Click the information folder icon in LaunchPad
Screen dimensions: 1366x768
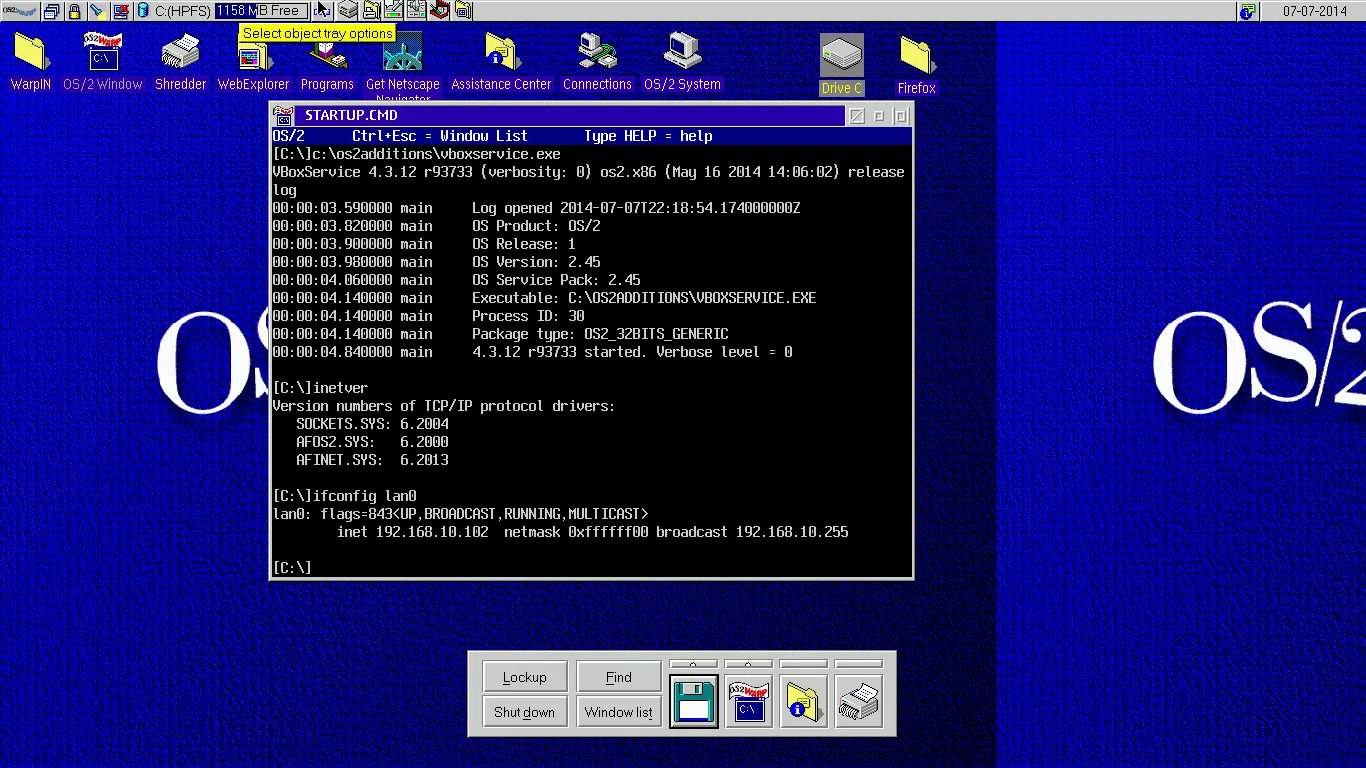coord(803,700)
